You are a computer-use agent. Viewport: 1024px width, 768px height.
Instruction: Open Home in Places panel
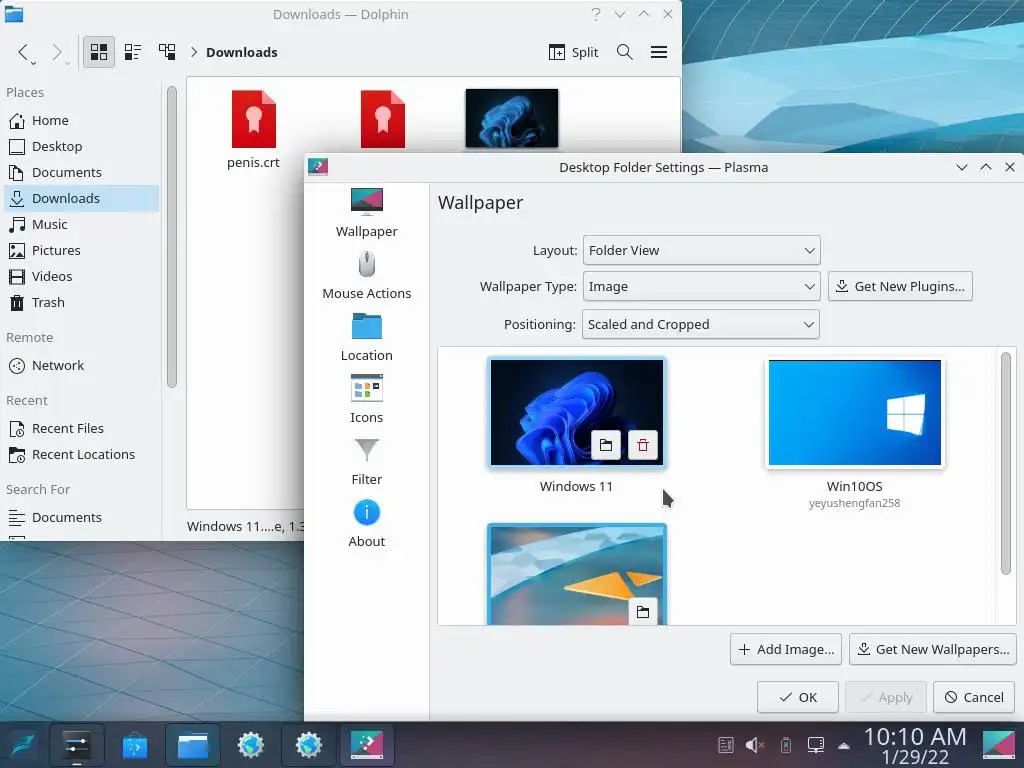pyautogui.click(x=82, y=120)
